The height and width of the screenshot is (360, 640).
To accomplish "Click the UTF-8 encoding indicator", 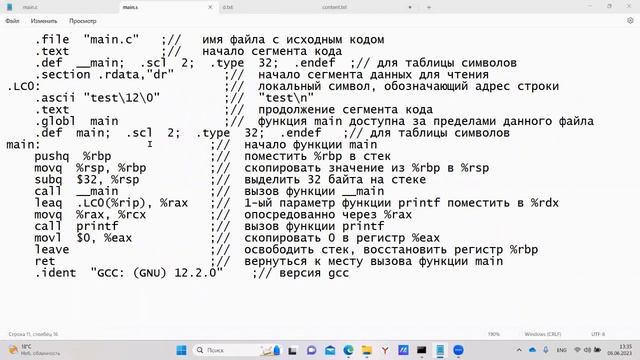I will [x=598, y=334].
